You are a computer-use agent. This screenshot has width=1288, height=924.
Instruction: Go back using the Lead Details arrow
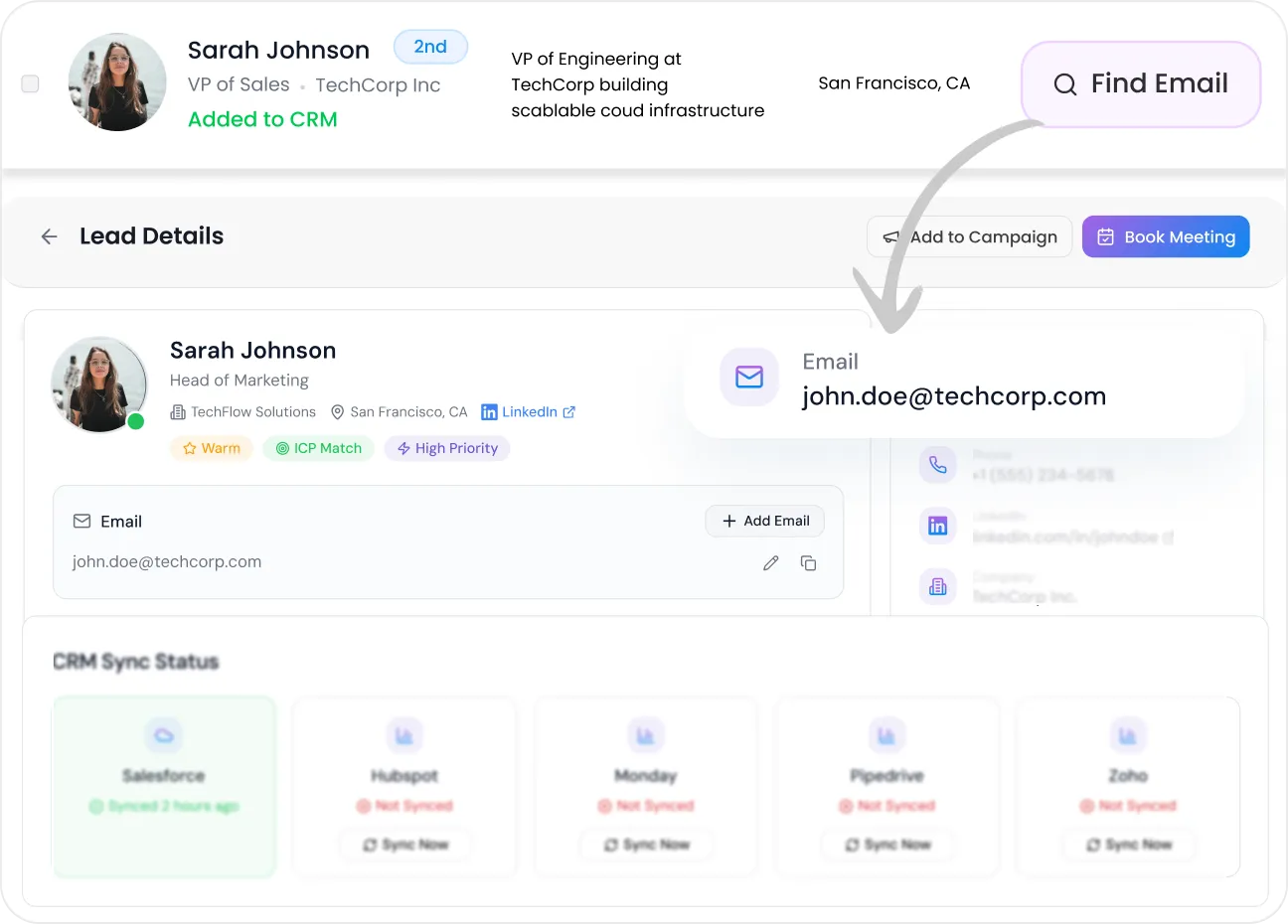pyautogui.click(x=49, y=236)
